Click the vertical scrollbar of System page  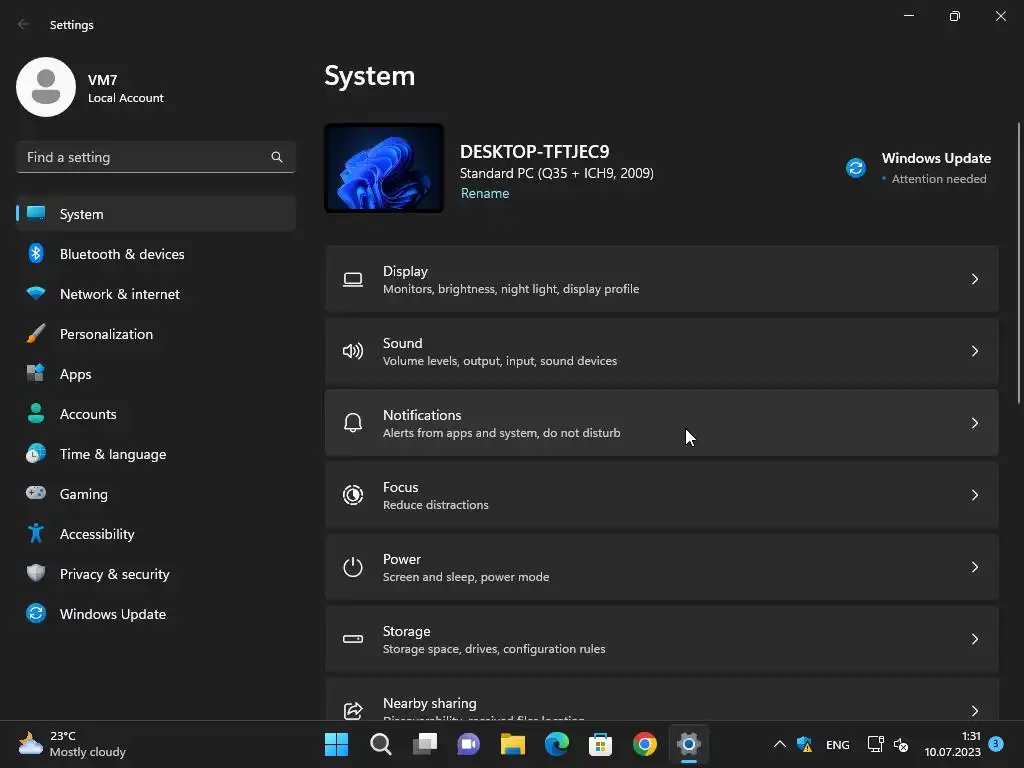(1019, 263)
